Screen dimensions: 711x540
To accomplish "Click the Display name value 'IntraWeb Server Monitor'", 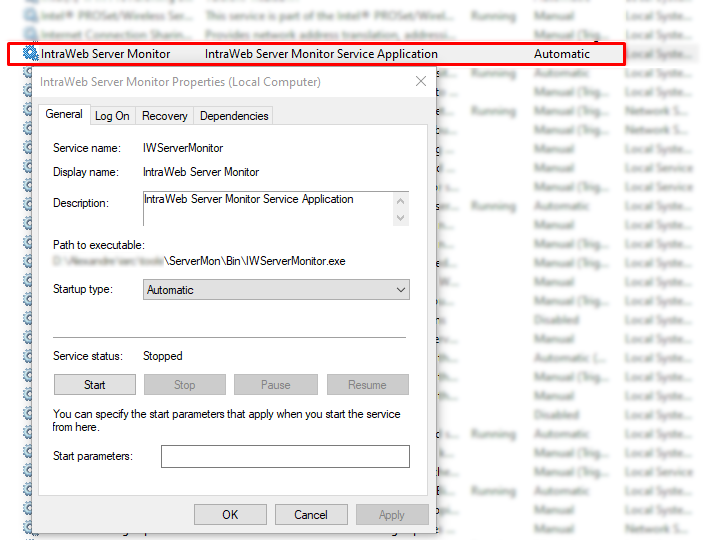I will click(201, 172).
